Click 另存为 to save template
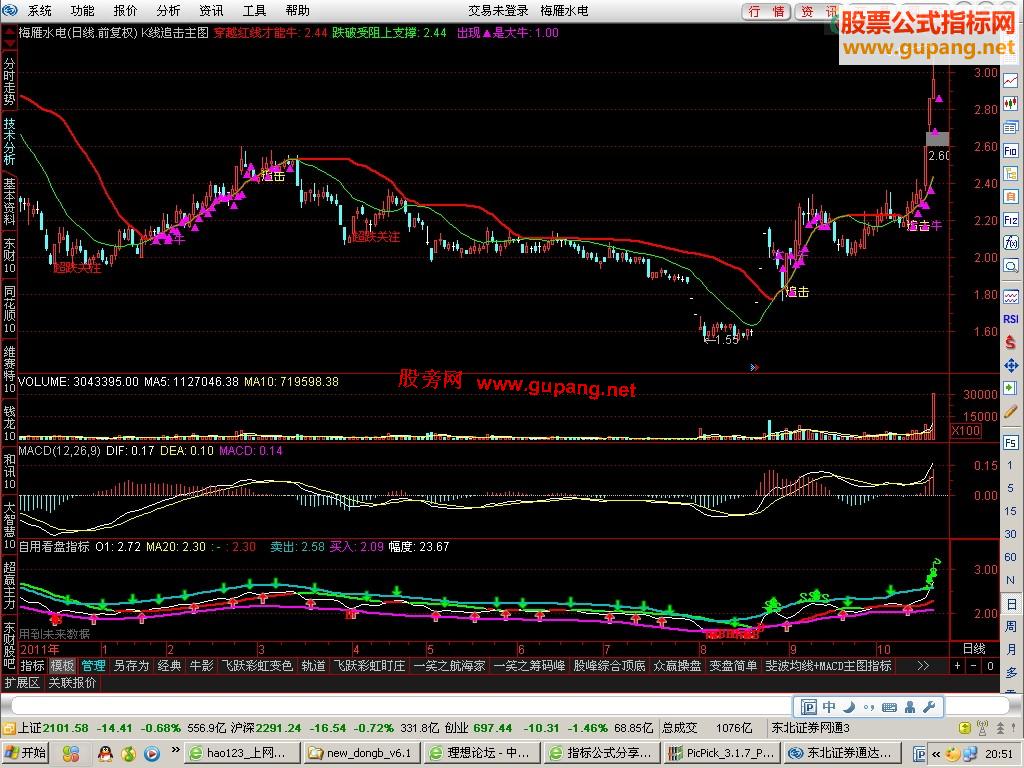Screen dimensions: 1024x768 pos(131,665)
